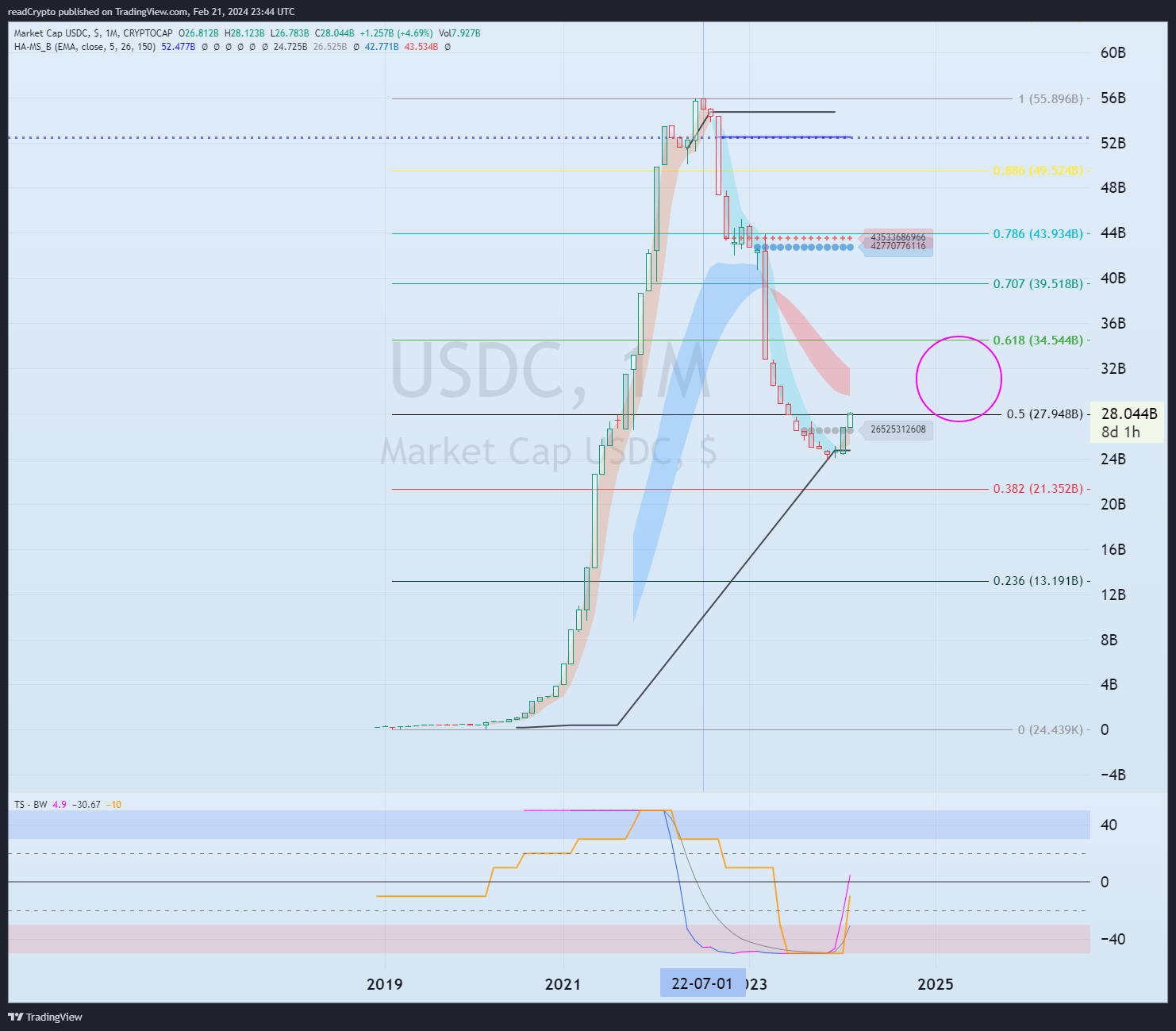Screen dimensions: 1176x1031
Task: Click the Fibonacci label 0.236 (13.191B)
Action: pos(1038,581)
